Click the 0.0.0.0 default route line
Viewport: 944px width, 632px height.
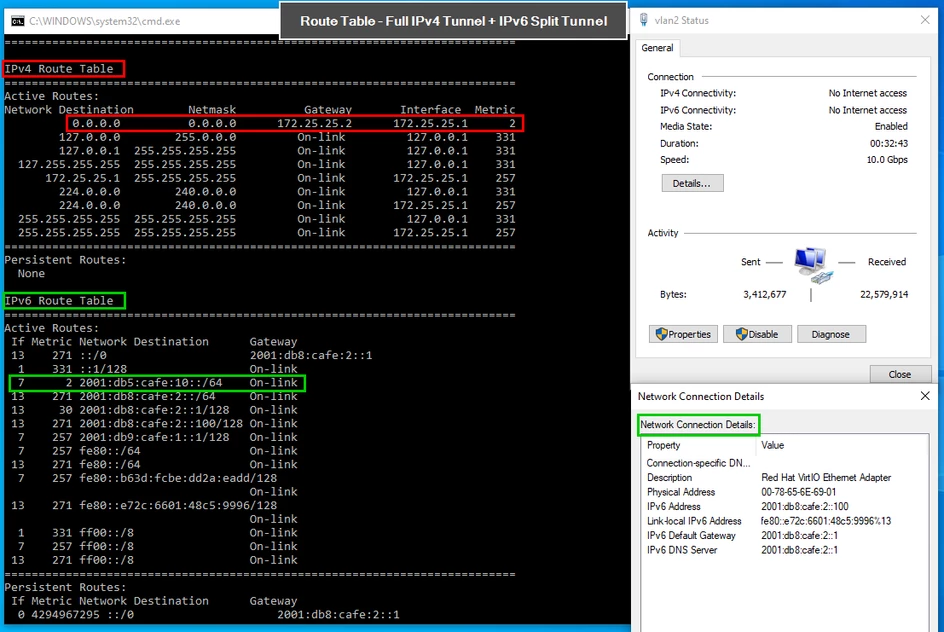pos(294,123)
